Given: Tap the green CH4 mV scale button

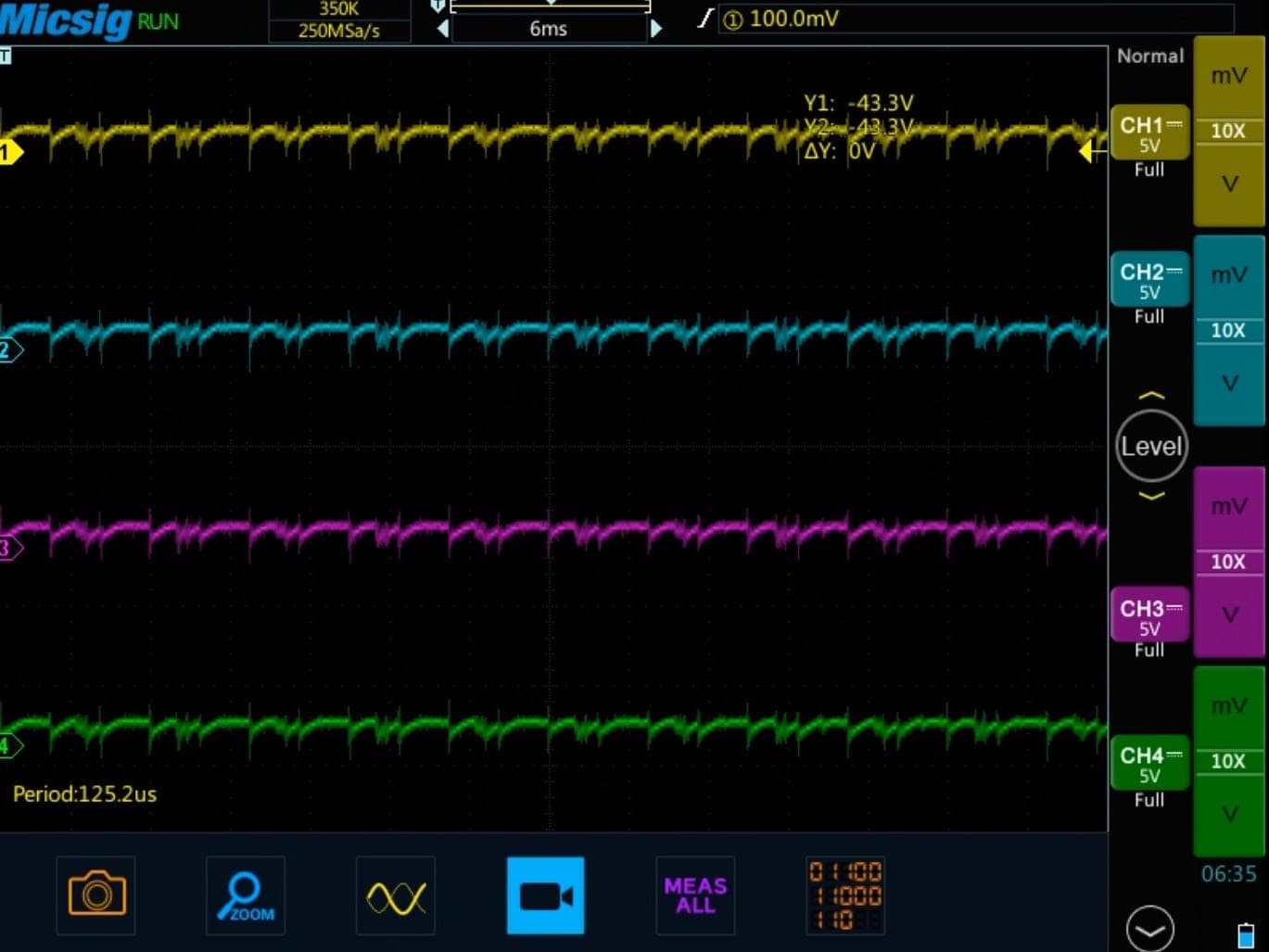Looking at the screenshot, I should click(x=1229, y=706).
